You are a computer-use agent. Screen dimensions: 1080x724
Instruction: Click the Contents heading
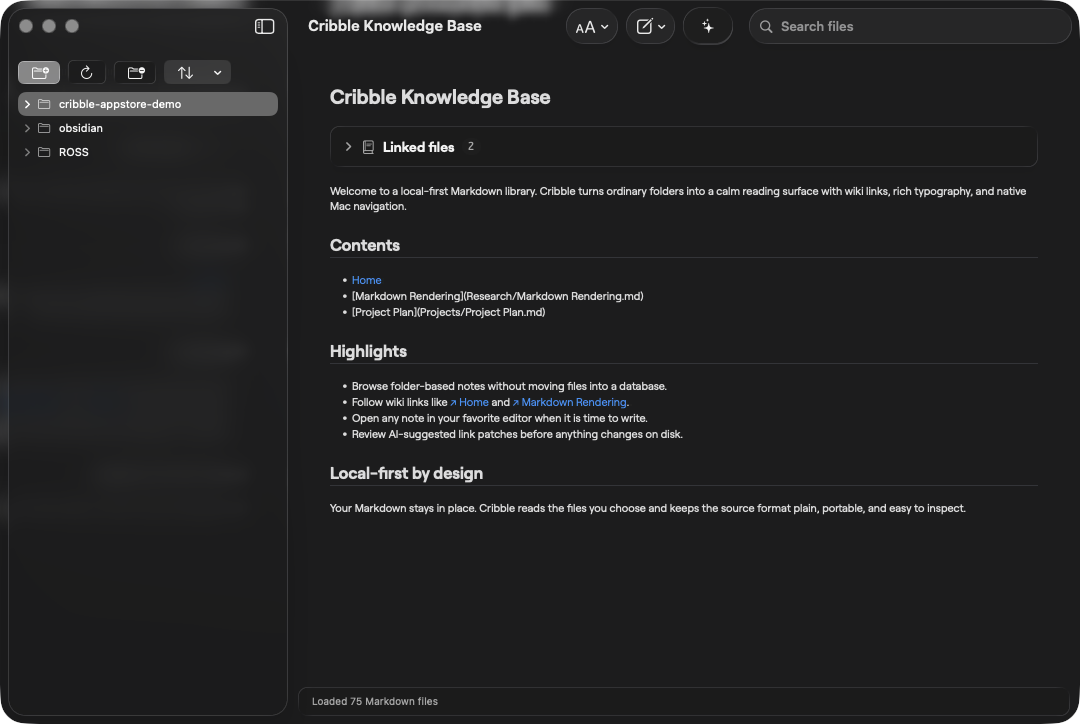coord(364,245)
